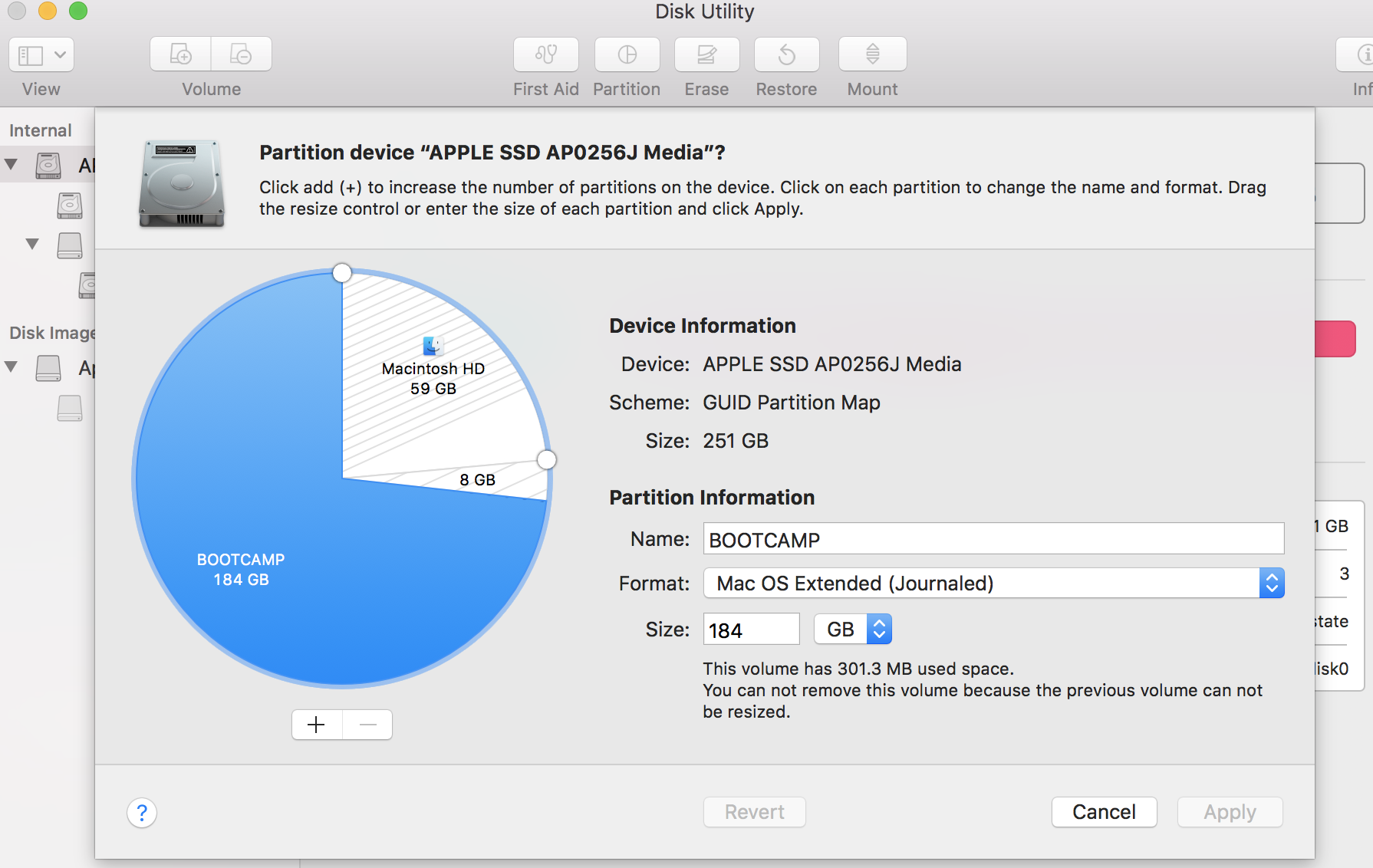Screen dimensions: 1373x868
Task: Add a partition with the plus button
Action: point(316,724)
